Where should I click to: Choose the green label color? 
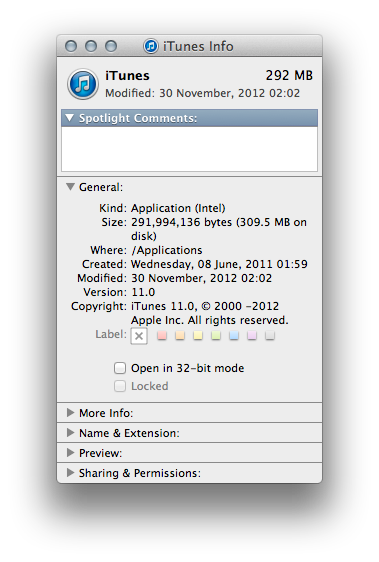[216, 335]
